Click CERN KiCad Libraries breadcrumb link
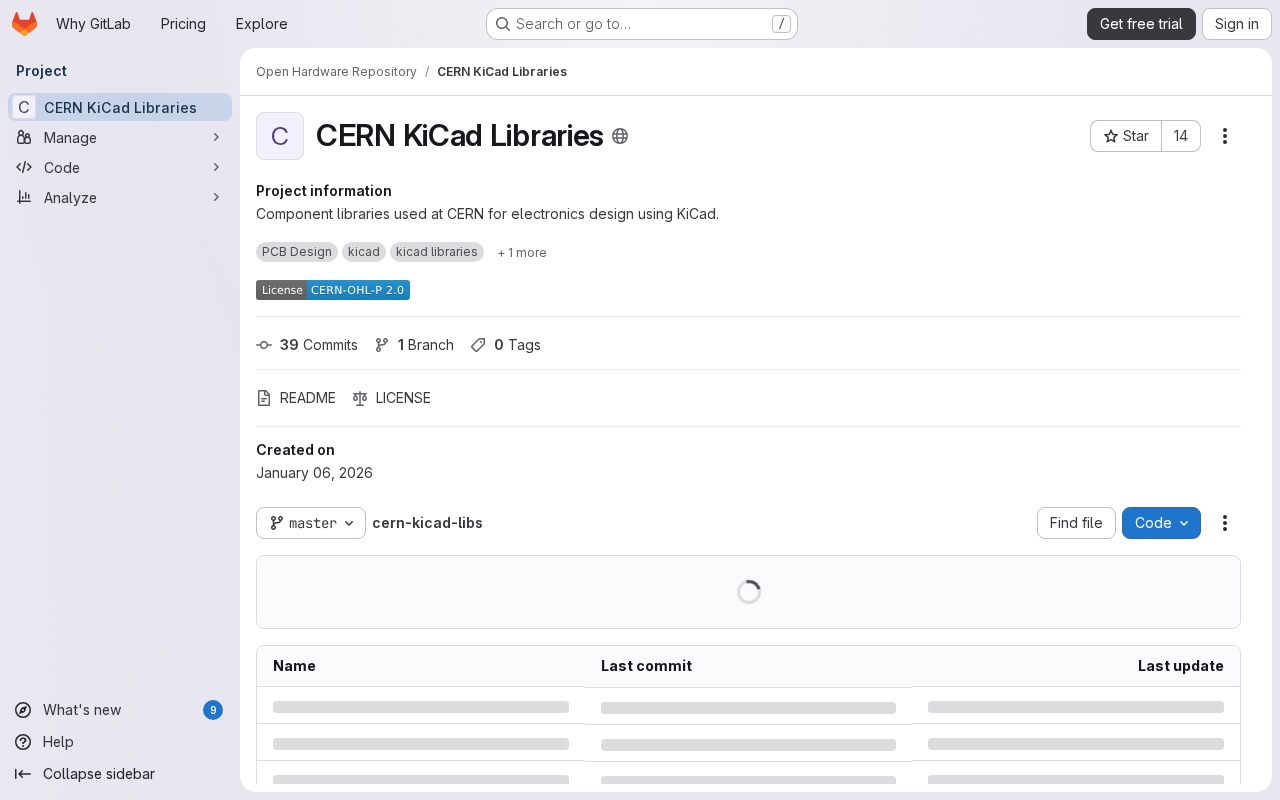 (502, 72)
